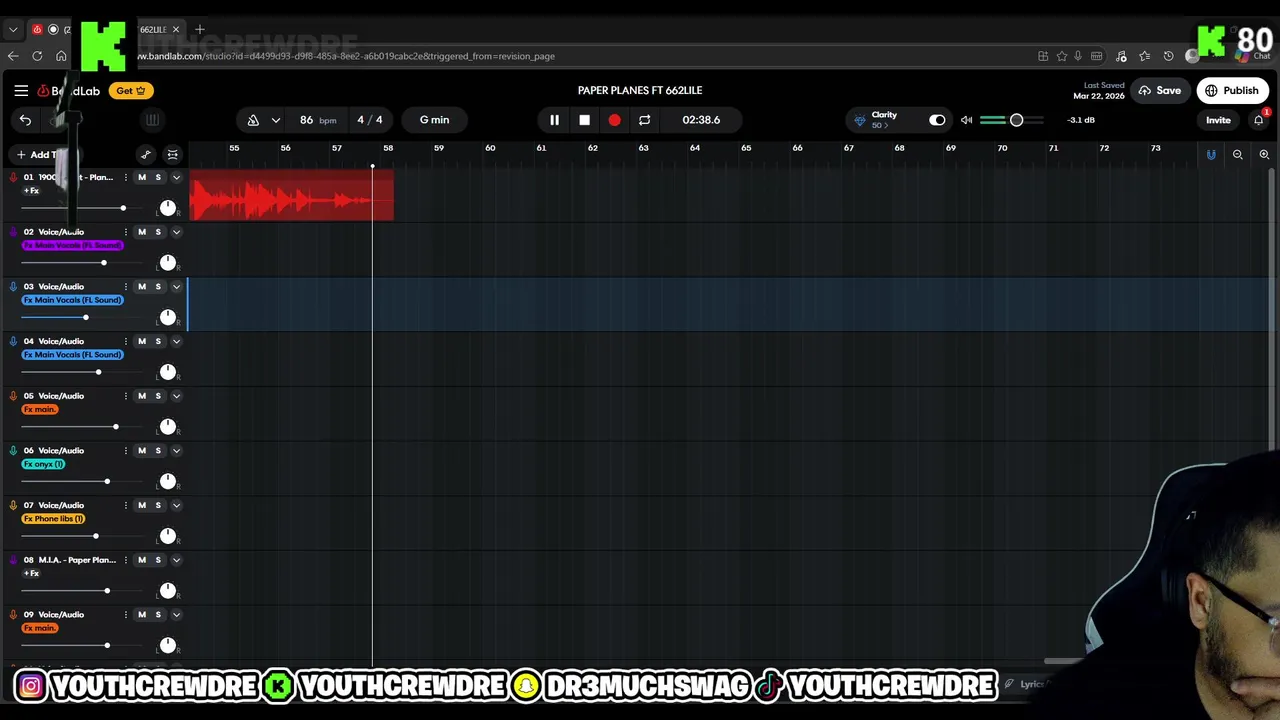Open the notifications bell
1280x720 pixels.
point(1259,120)
